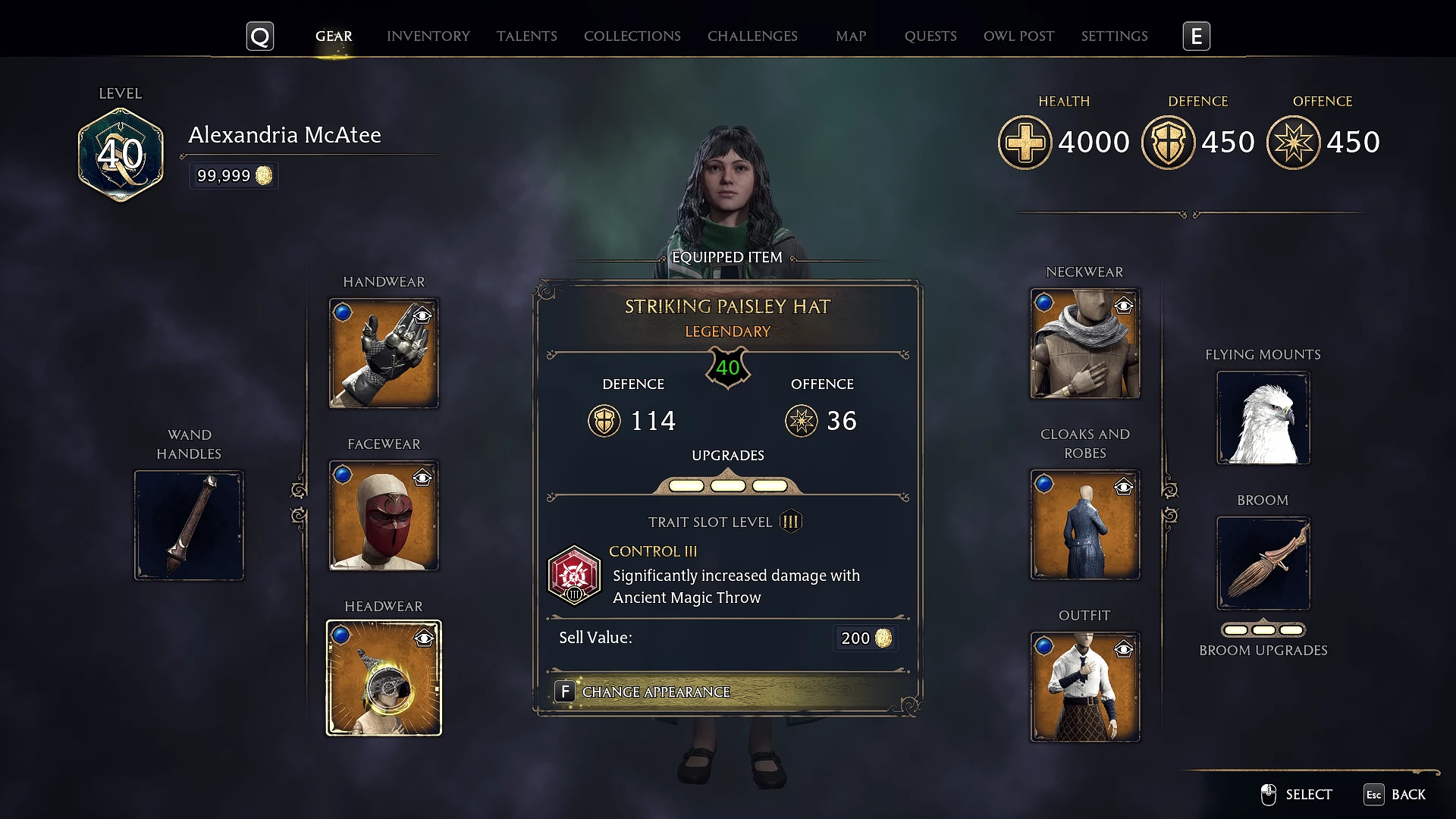Screen dimensions: 1456x819
Task: Open the Facewear mask slot
Action: click(384, 516)
